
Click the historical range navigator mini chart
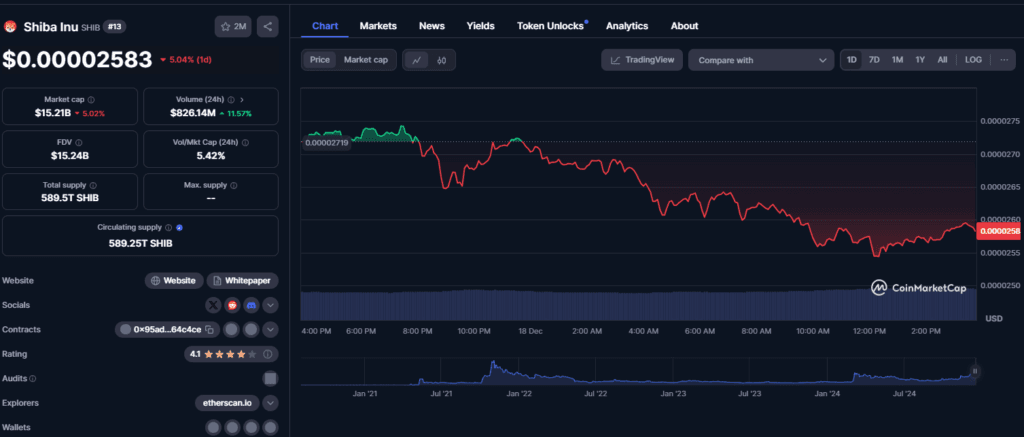(639, 372)
